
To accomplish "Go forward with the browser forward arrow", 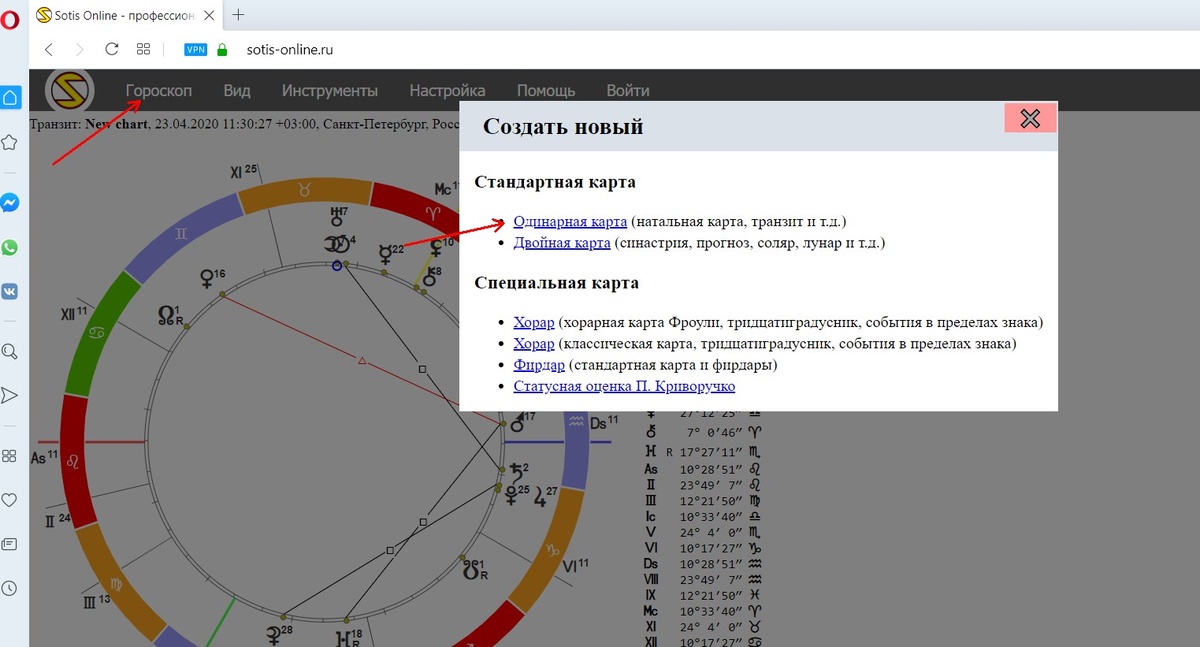I will pyautogui.click(x=80, y=49).
